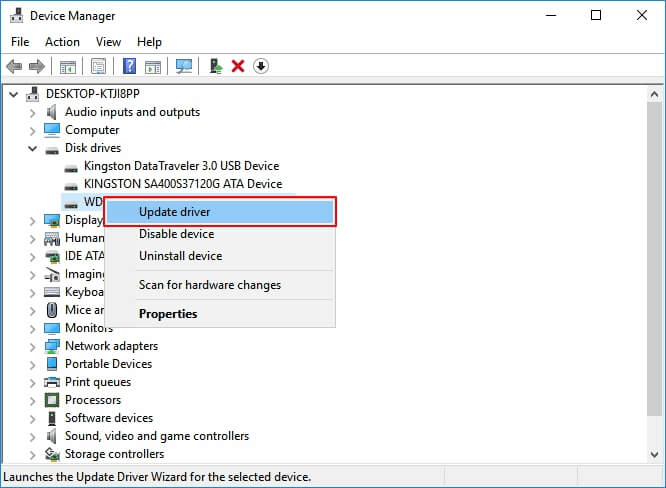Collapse the Disk drives category

pos(33,148)
